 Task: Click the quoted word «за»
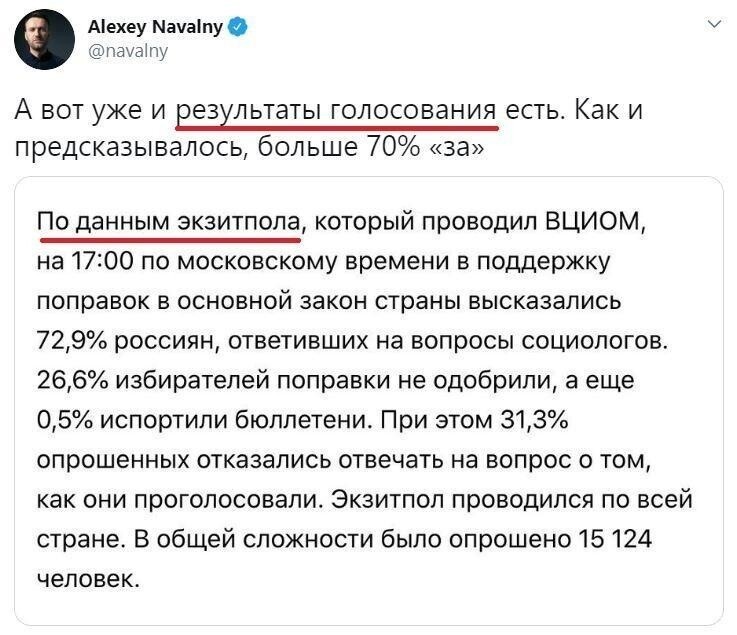tap(457, 148)
